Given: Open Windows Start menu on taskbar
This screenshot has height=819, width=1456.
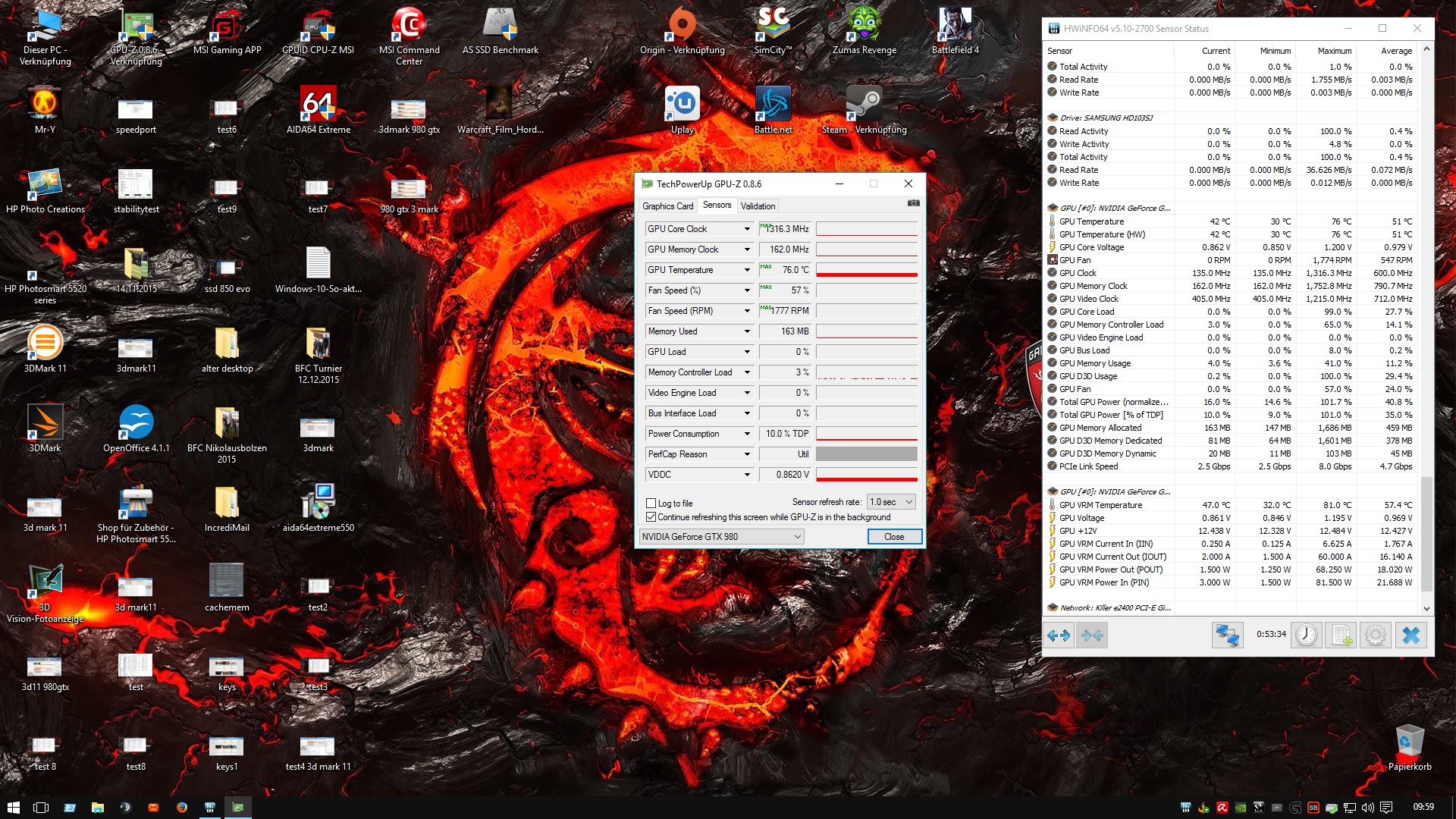Looking at the screenshot, I should click(13, 808).
